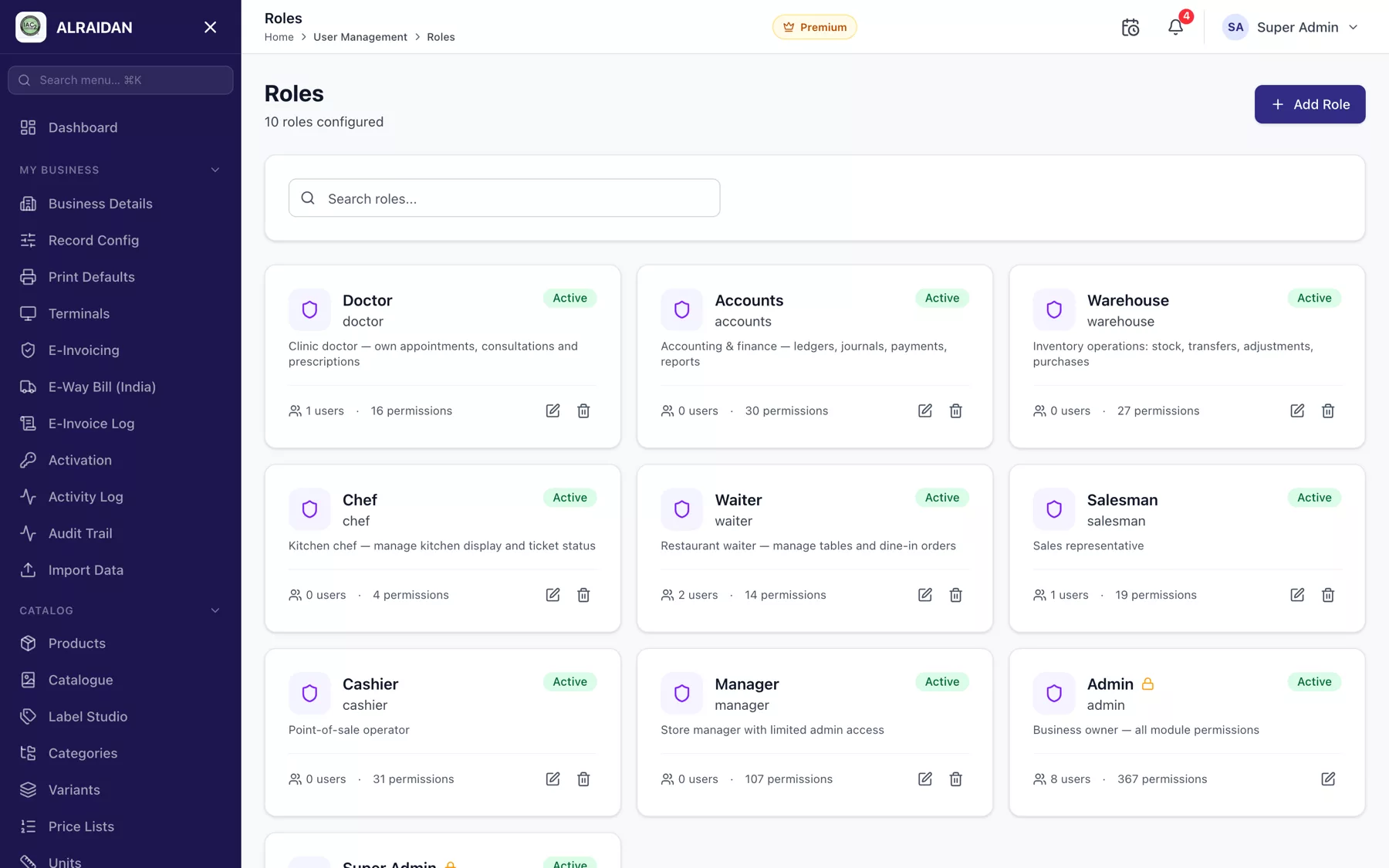Edit the Manager role
The width and height of the screenshot is (1389, 868).
click(x=924, y=779)
